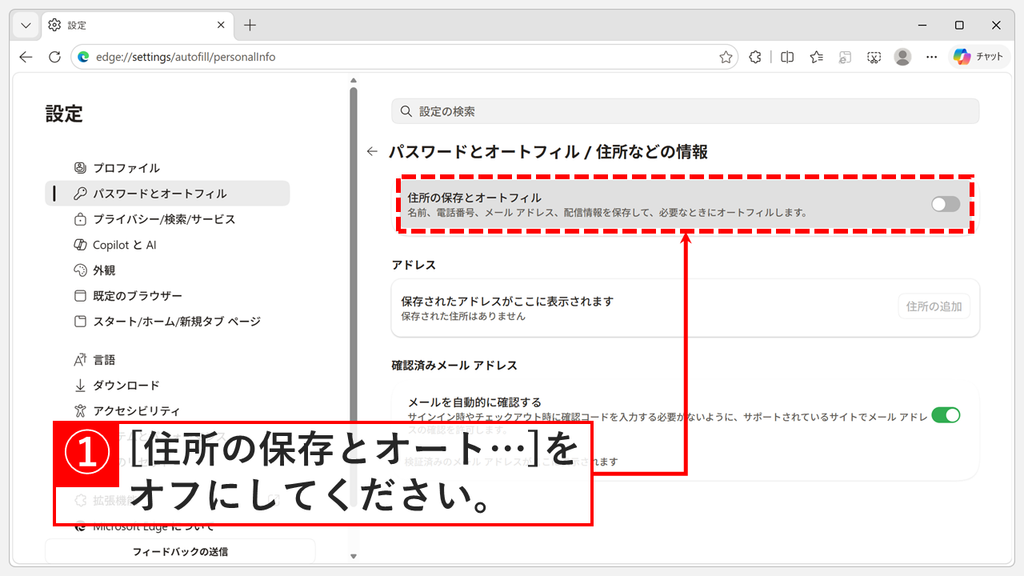Open the profile avatar menu
The width and height of the screenshot is (1024, 576).
point(903,57)
